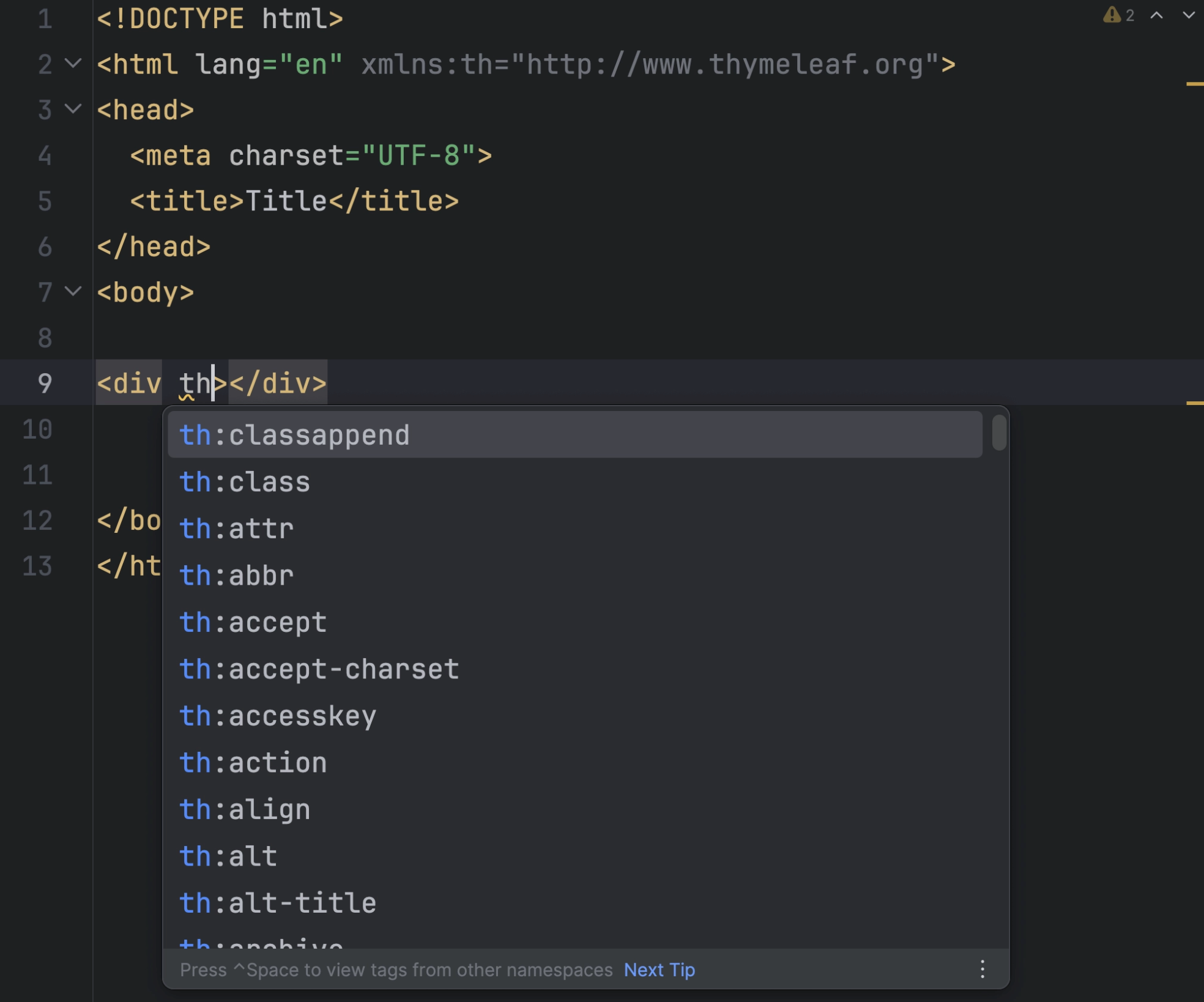Click line number 5 in the gutter

(45, 201)
